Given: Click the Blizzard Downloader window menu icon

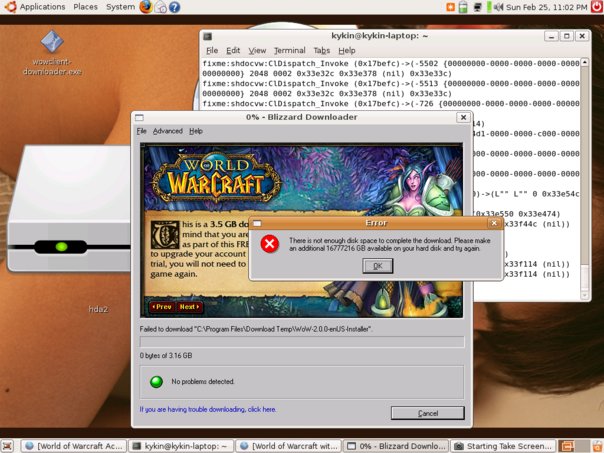Looking at the screenshot, I should [x=139, y=117].
